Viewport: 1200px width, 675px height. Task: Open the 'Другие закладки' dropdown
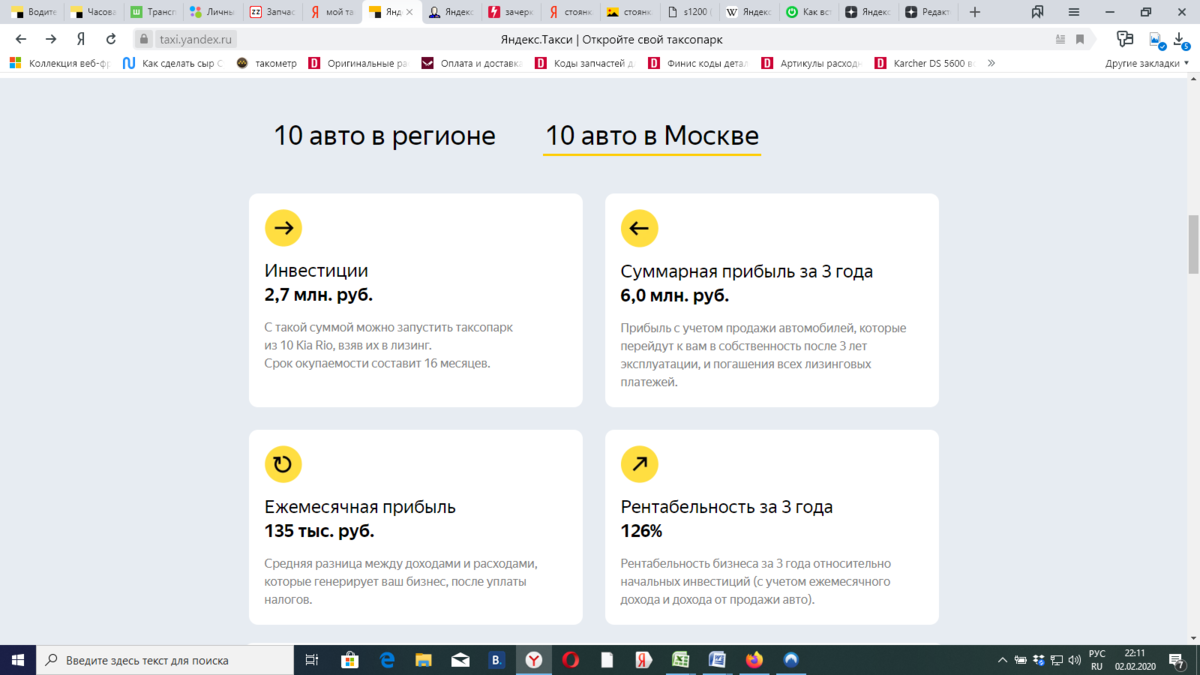pyautogui.click(x=1147, y=63)
